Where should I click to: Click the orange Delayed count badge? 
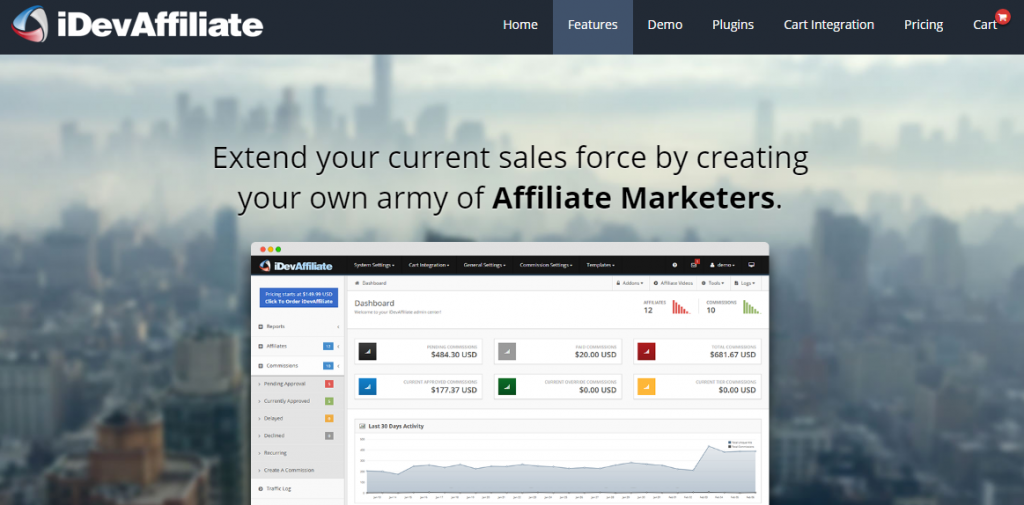[x=329, y=418]
